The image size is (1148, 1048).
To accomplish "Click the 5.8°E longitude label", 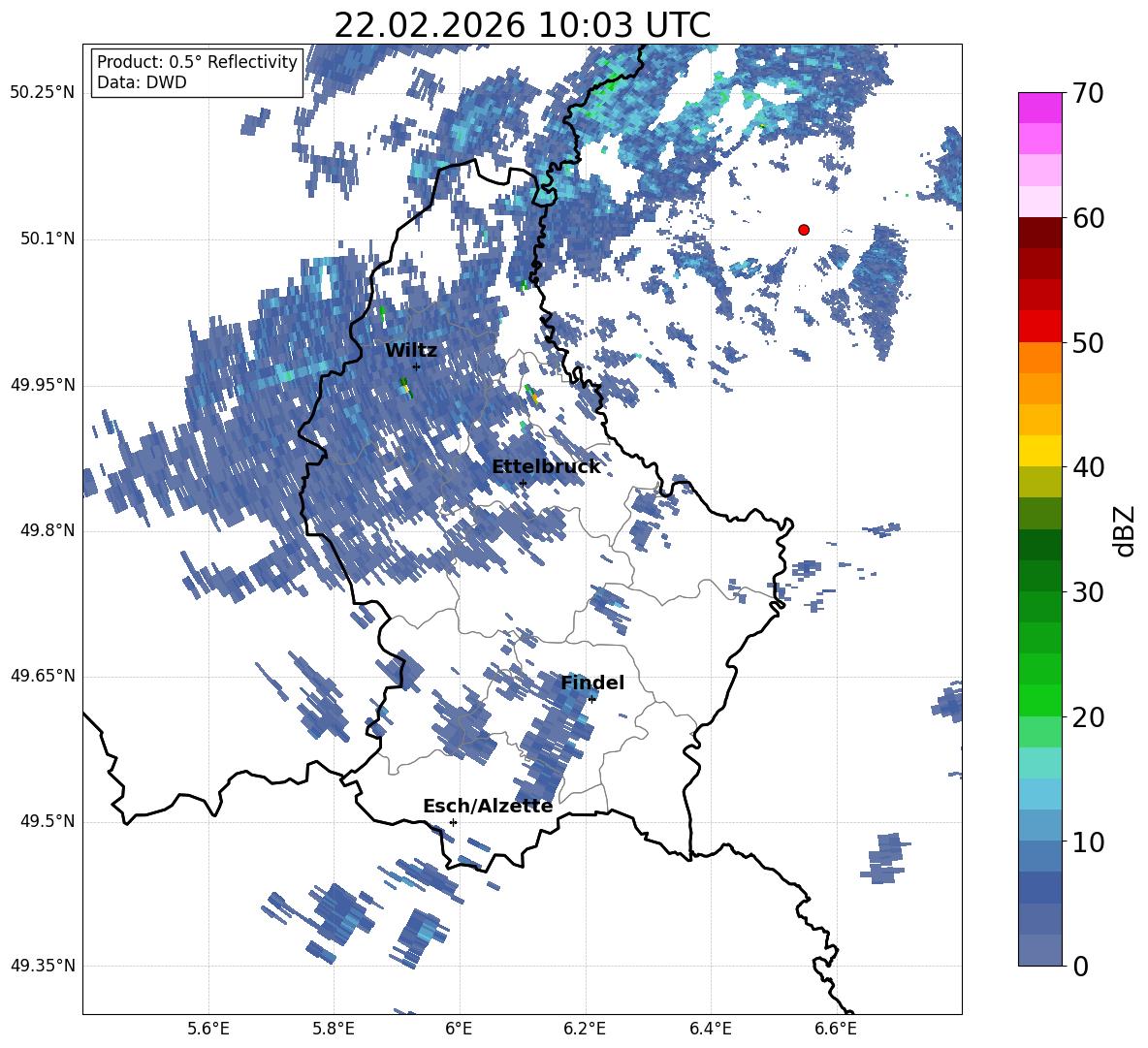I will [334, 1029].
